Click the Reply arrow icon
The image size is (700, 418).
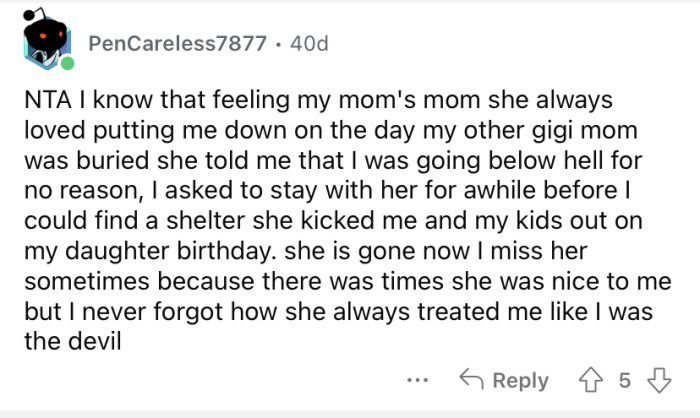click(x=471, y=380)
